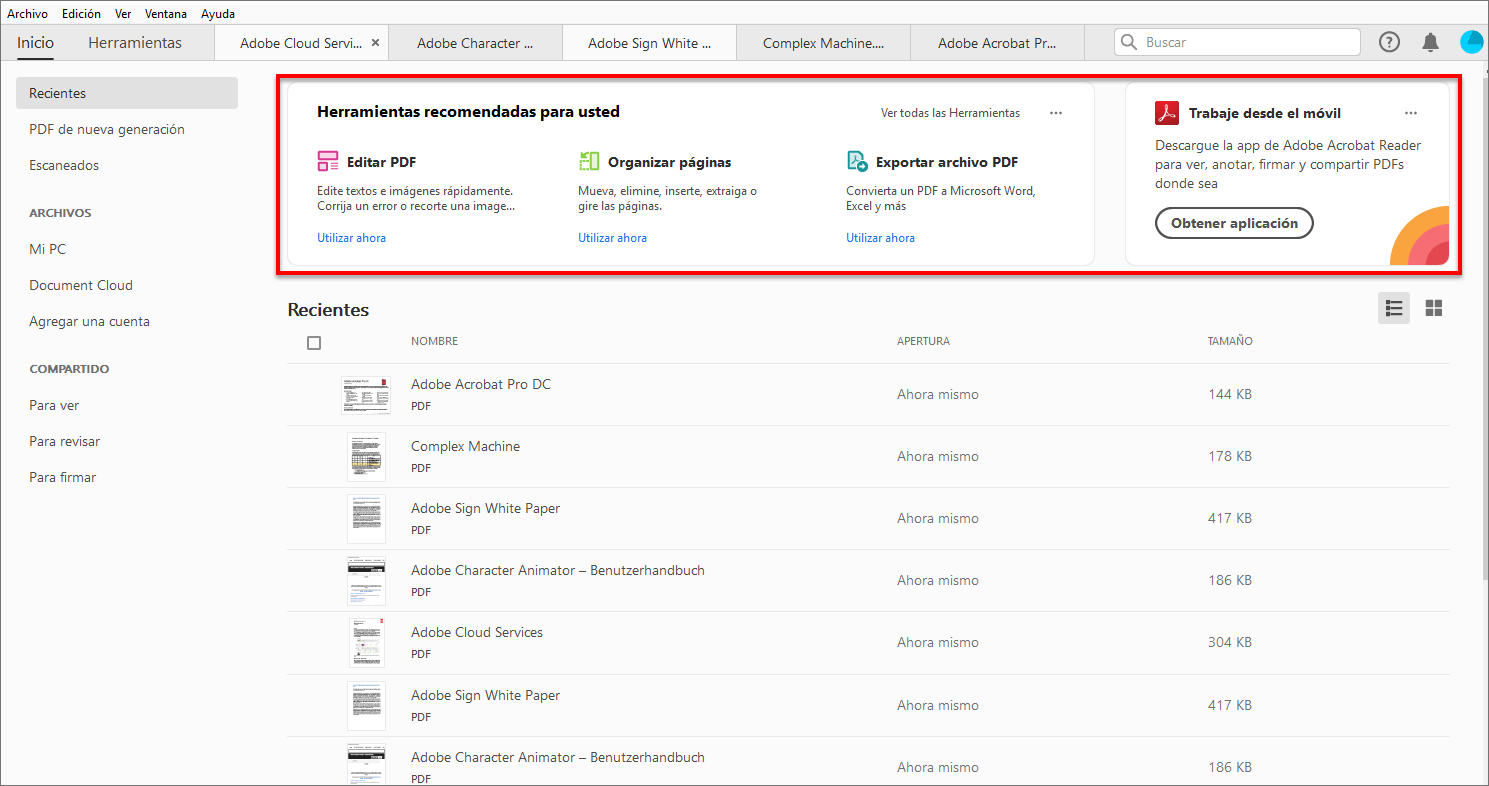Switch to grid thumbnail view
Image resolution: width=1489 pixels, height=786 pixels.
pyautogui.click(x=1434, y=308)
